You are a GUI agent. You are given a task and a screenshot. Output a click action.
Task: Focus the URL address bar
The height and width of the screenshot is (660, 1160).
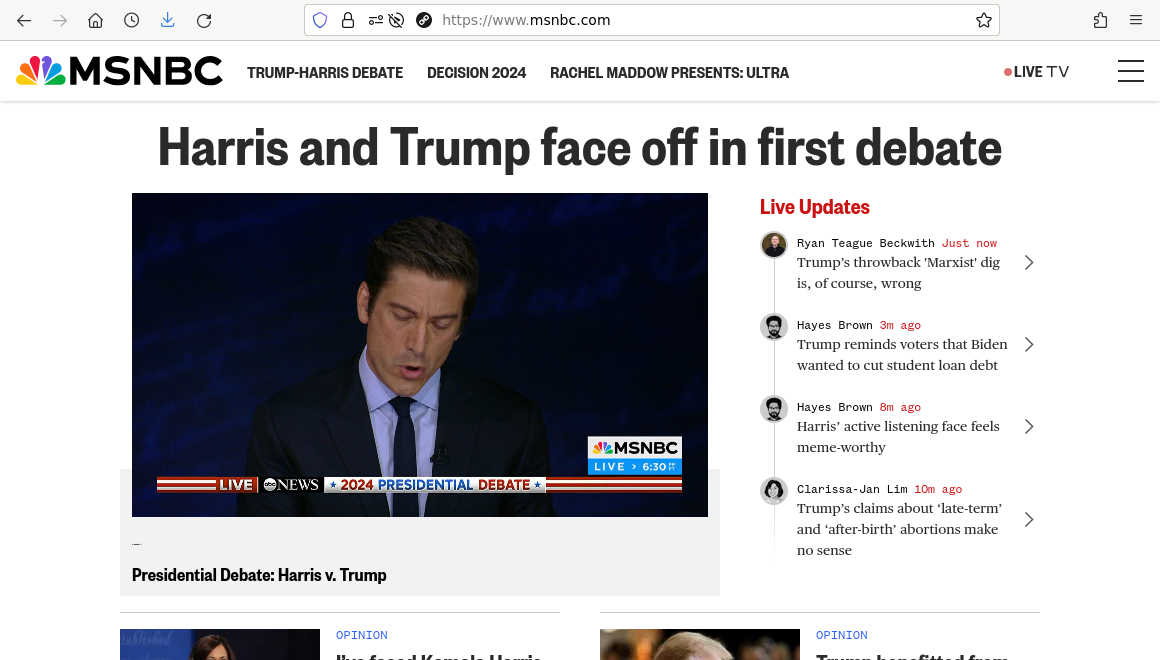tap(700, 20)
